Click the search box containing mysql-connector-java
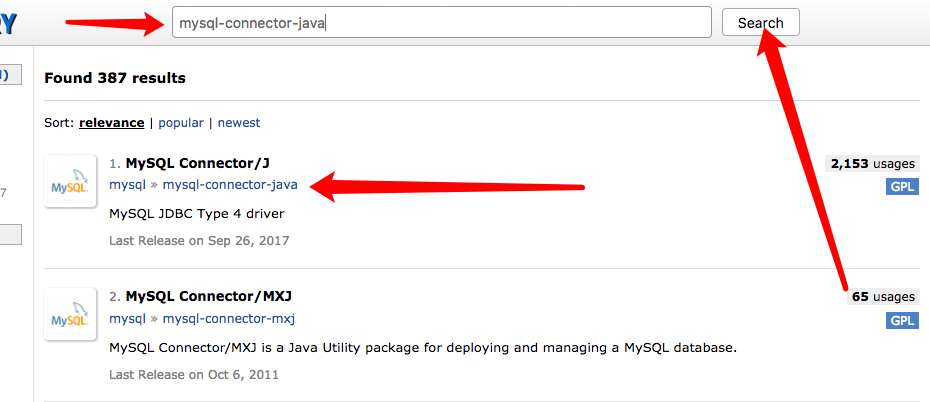This screenshot has width=930, height=402. point(441,23)
